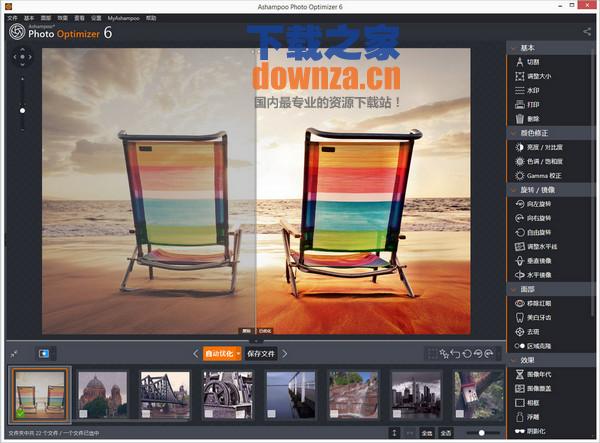The image size is (600, 443).
Task: Go to previous image with left chevron
Action: coord(196,354)
